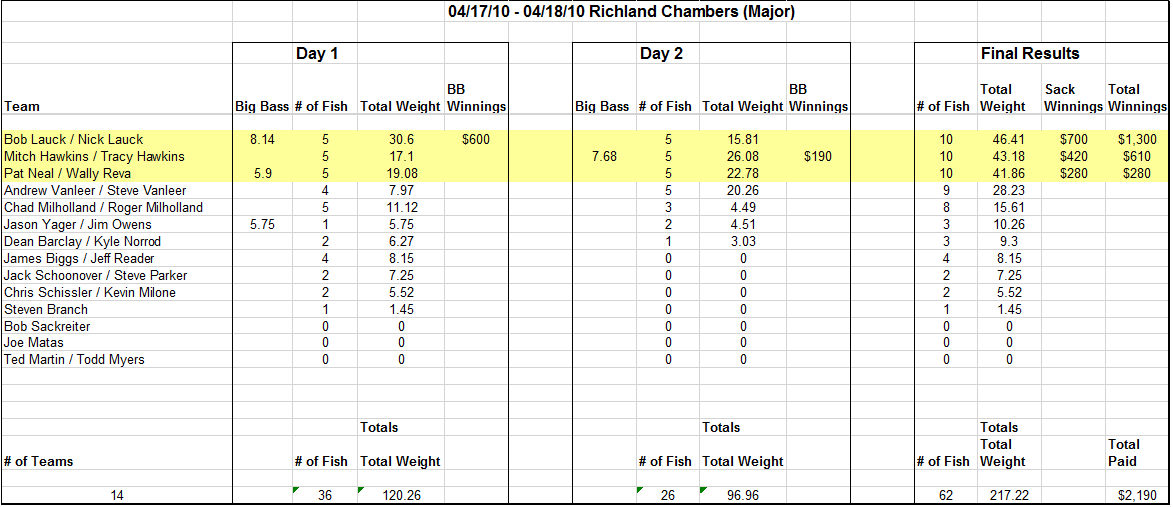1173x507 pixels.
Task: Select the Final Results header cell
Action: 1030,54
